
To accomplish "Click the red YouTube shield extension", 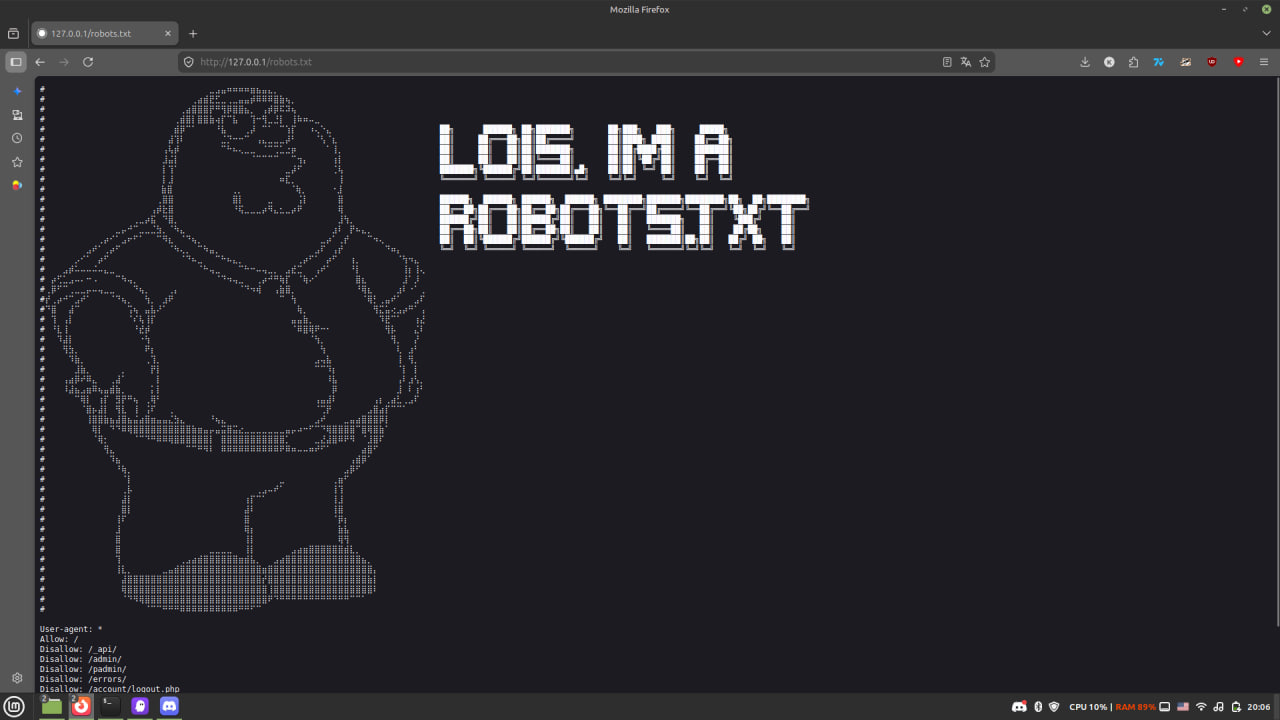I will coord(1238,62).
